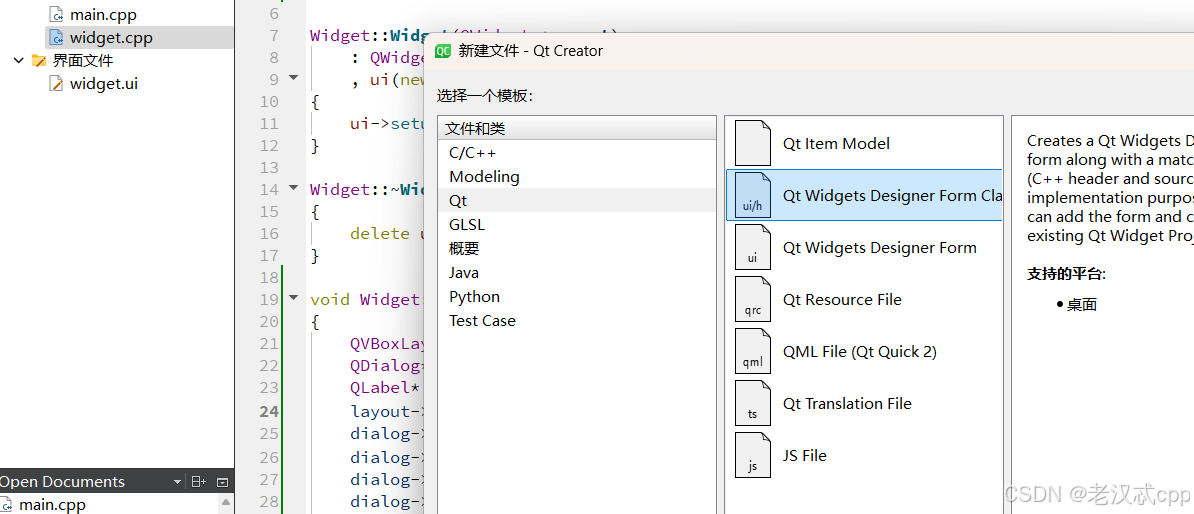Screen dimensions: 1194x514
Task: Click the QLabel* code on line 23
Action: (385, 388)
